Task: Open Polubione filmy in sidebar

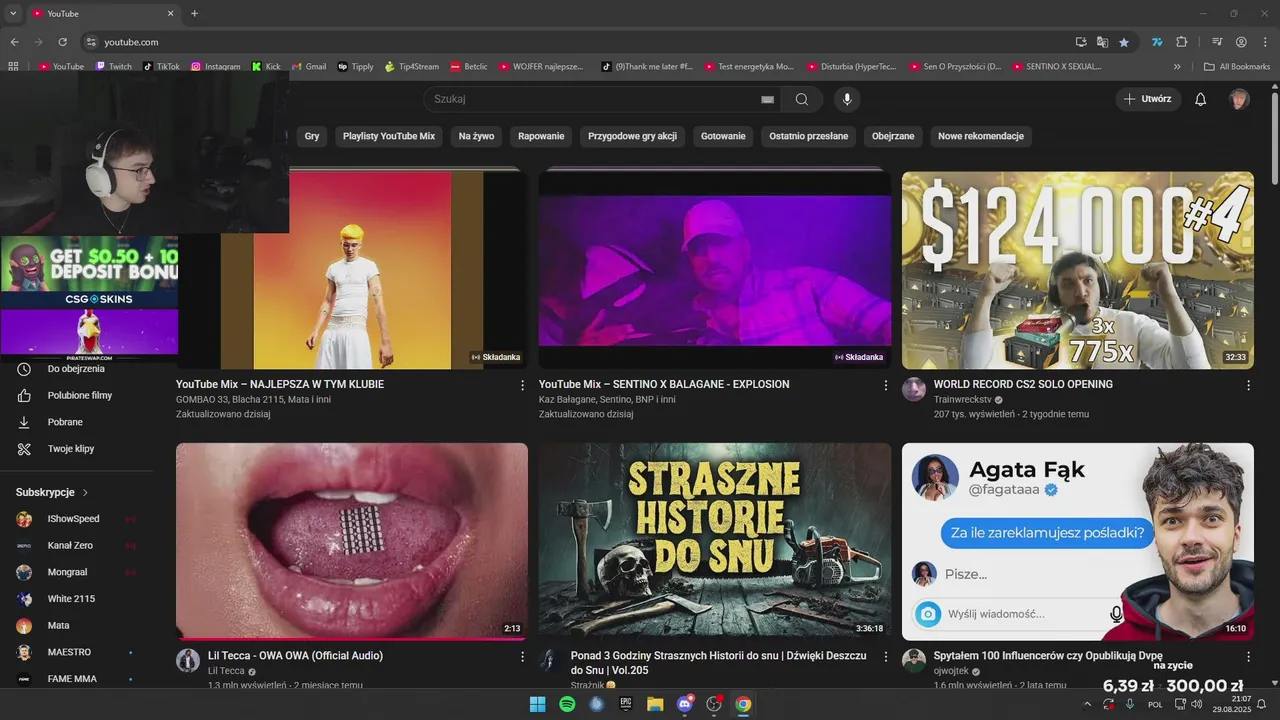Action: coord(77,395)
